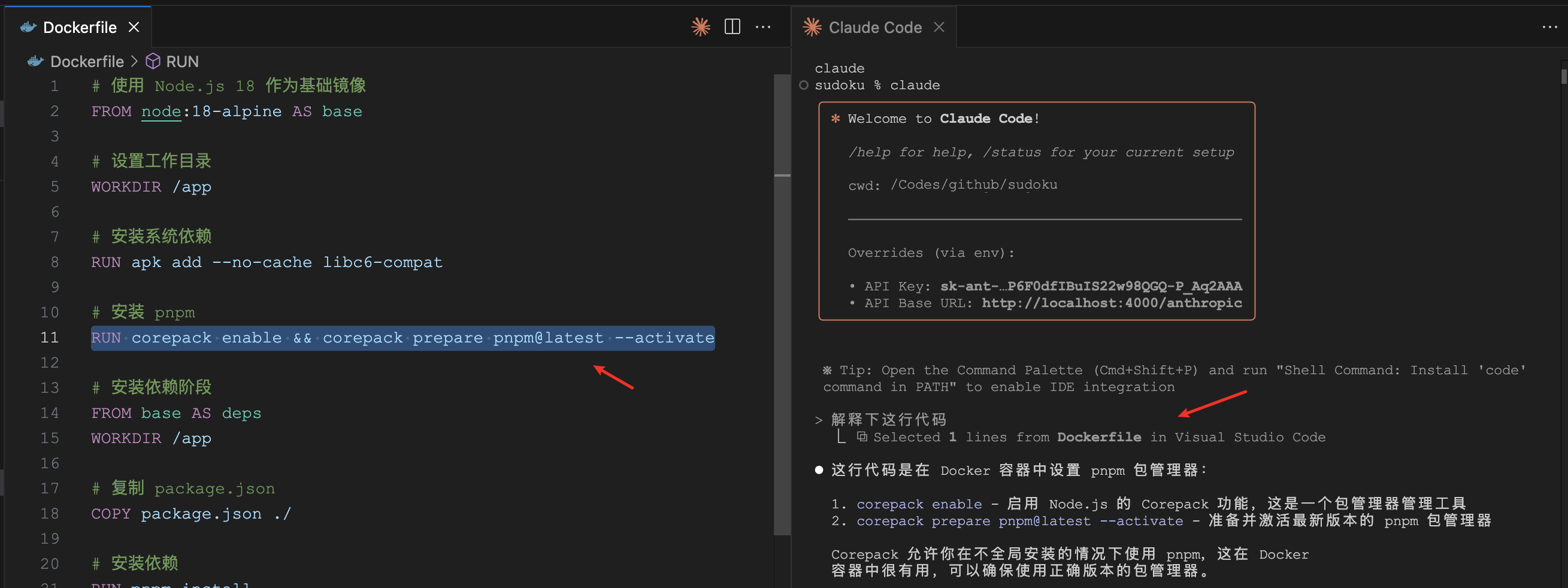Click the 'Overrides (via env):' text

click(x=931, y=253)
